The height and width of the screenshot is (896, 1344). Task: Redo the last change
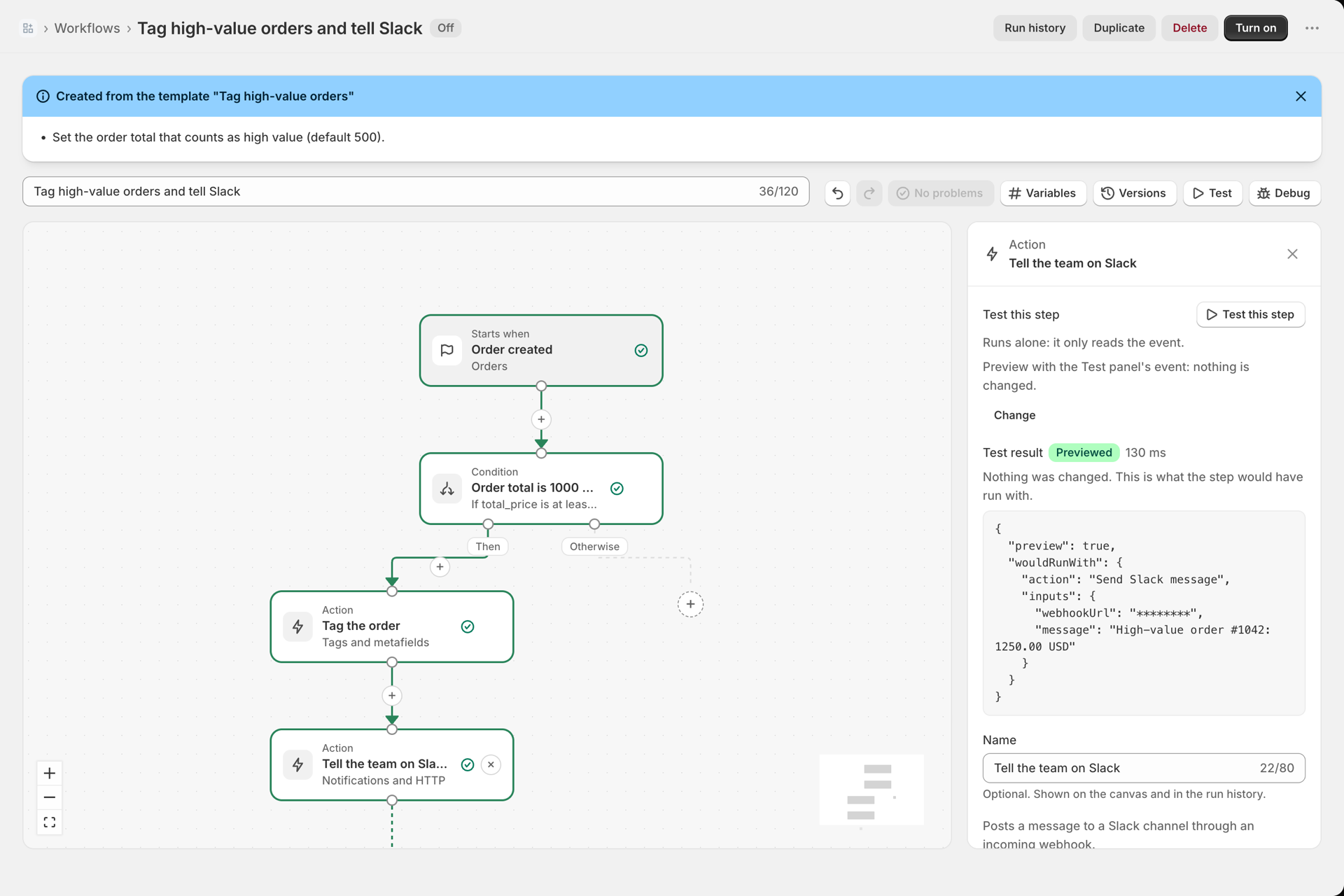coord(869,193)
